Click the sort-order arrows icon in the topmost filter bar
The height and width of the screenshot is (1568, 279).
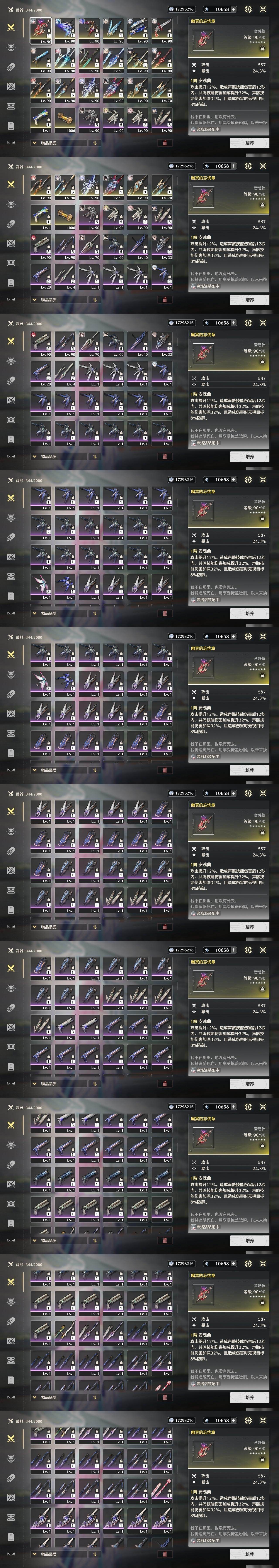94,143
